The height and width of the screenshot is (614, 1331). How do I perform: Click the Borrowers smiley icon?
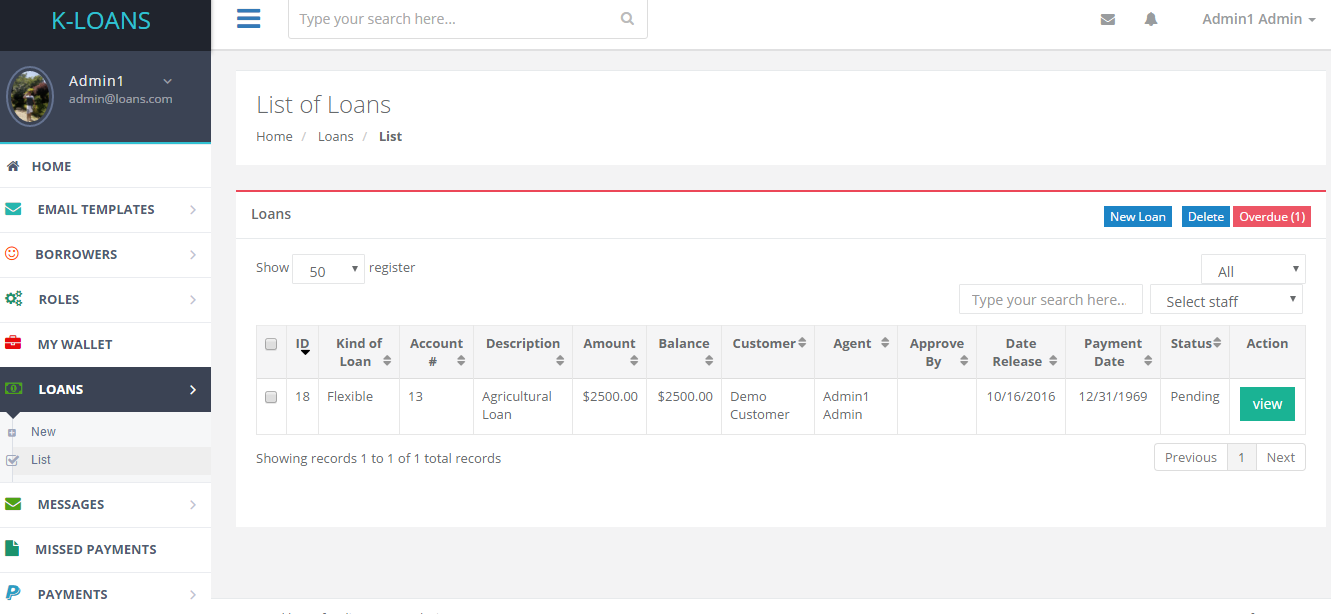pos(12,254)
